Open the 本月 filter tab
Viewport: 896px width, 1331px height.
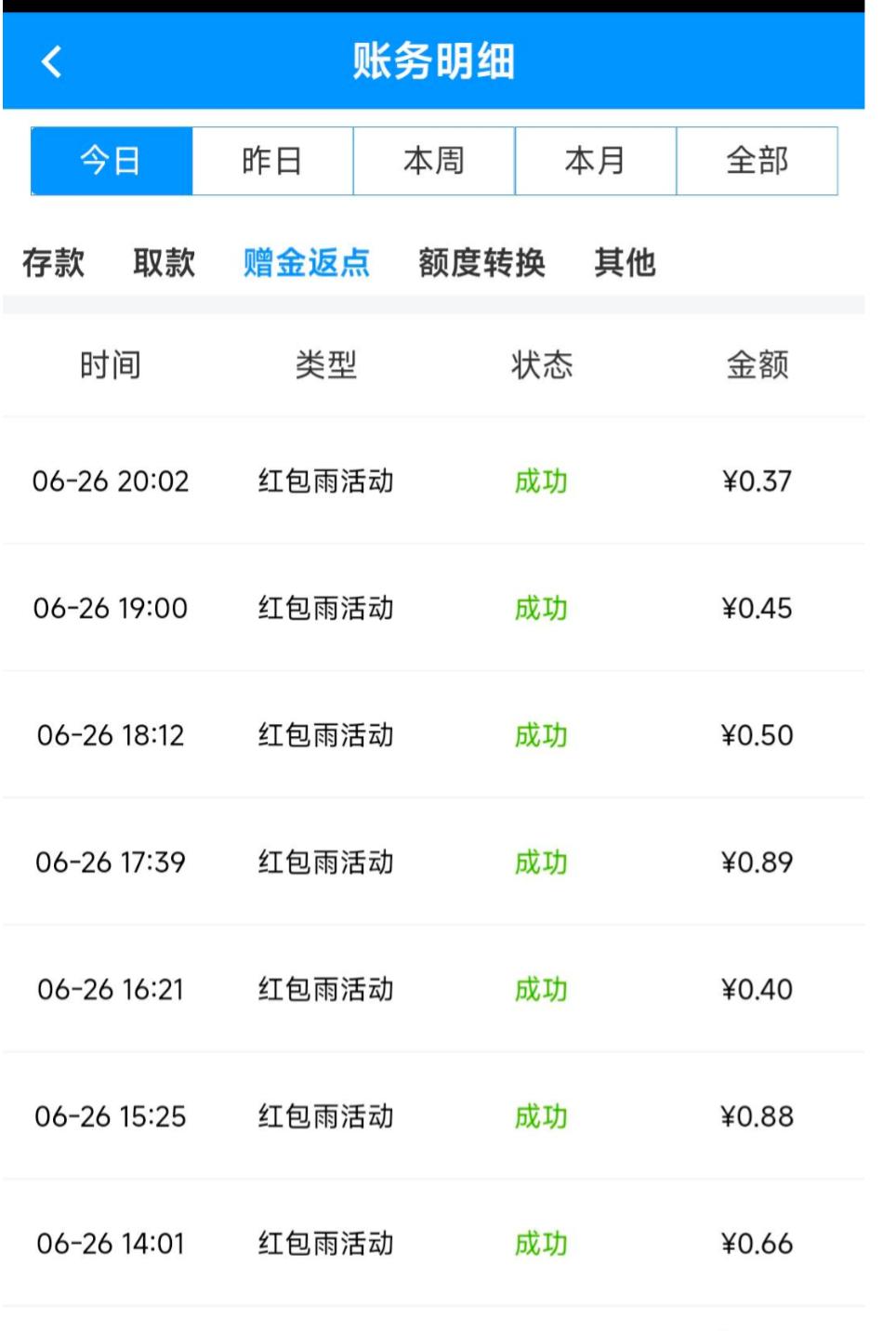tap(595, 161)
